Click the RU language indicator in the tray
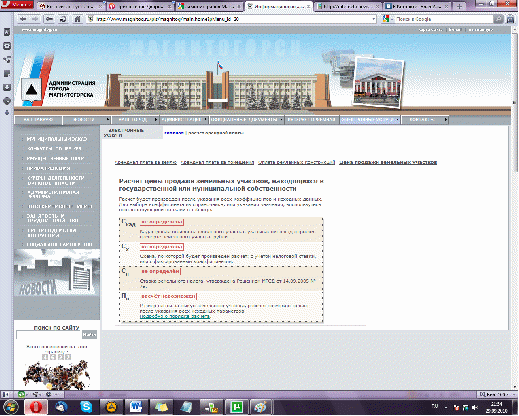 435,406
